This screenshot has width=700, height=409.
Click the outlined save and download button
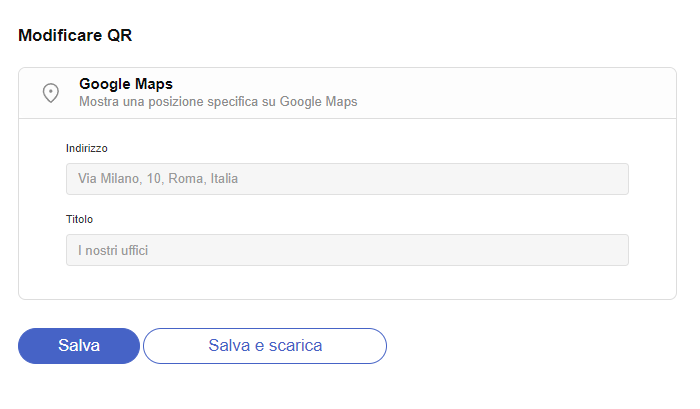[x=265, y=346]
